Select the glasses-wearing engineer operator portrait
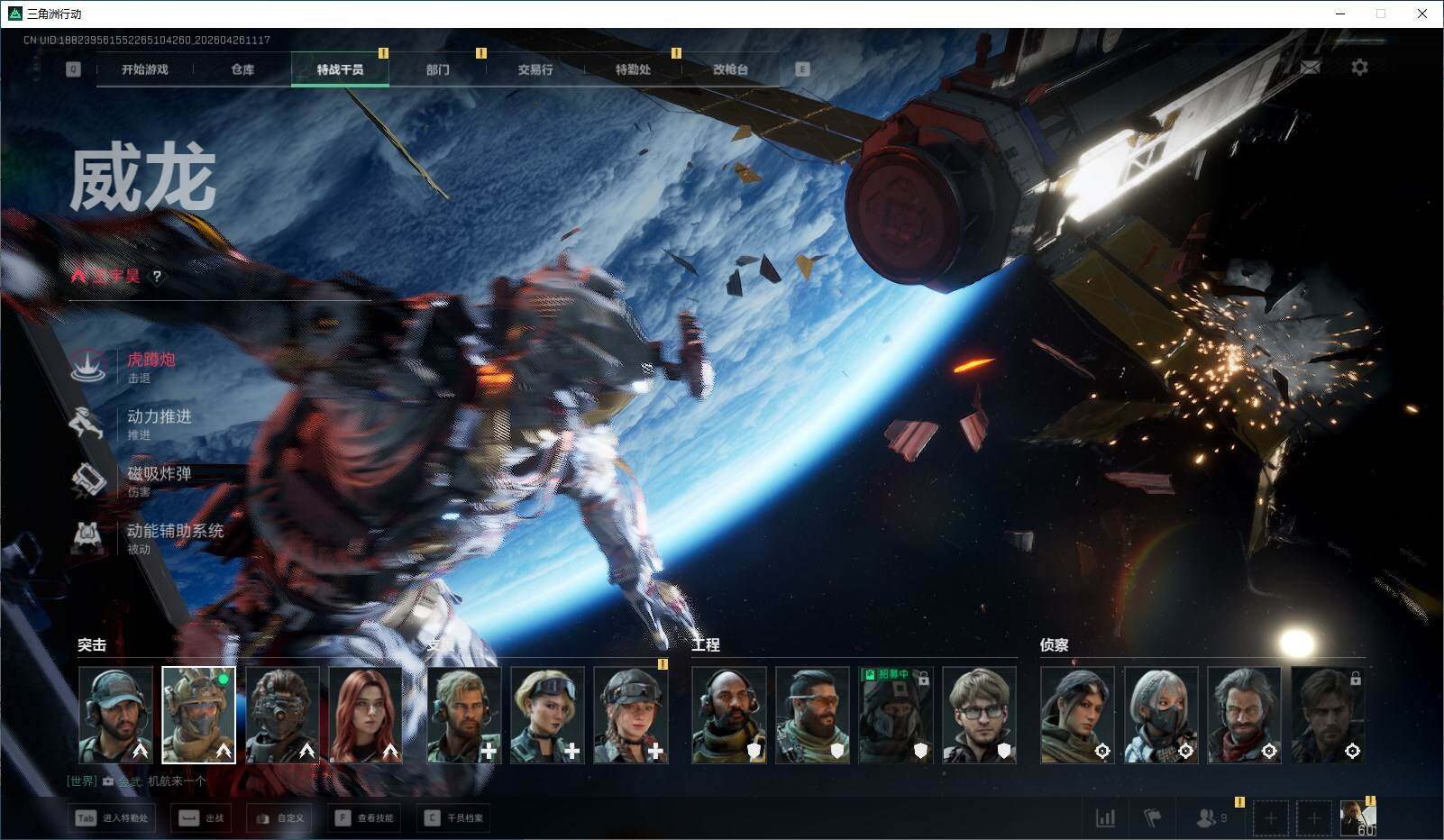This screenshot has height=840, width=1444. (x=979, y=715)
